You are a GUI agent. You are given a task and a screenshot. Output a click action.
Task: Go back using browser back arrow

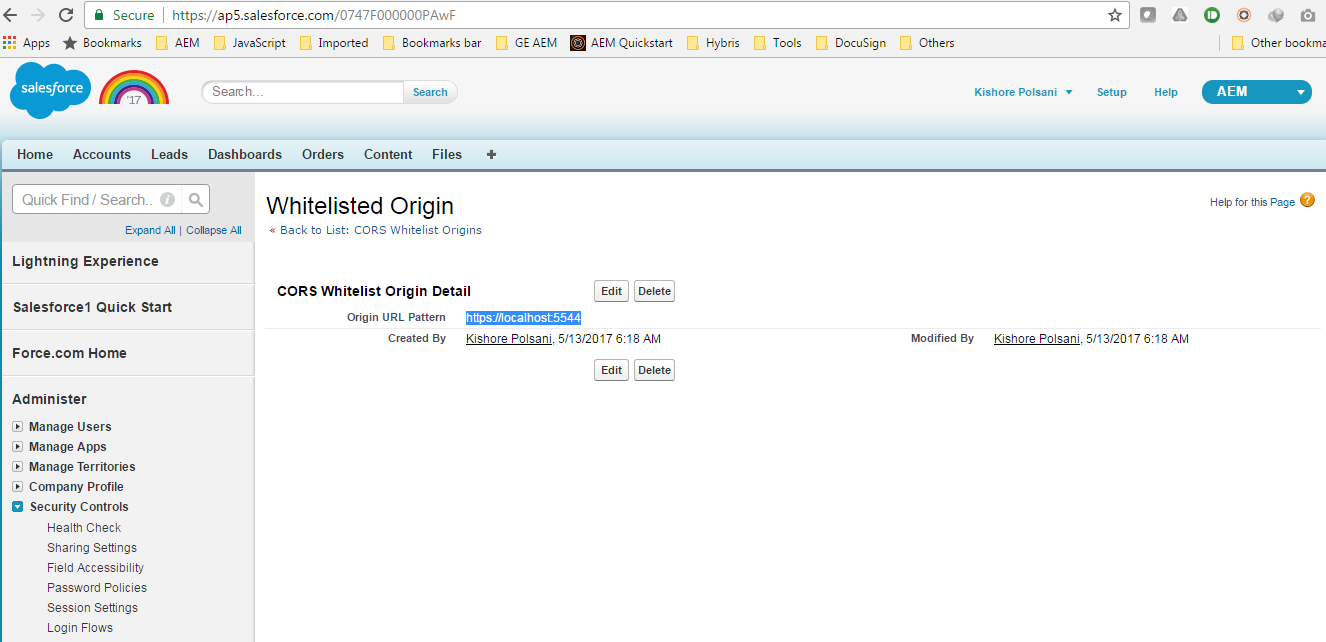[x=11, y=15]
